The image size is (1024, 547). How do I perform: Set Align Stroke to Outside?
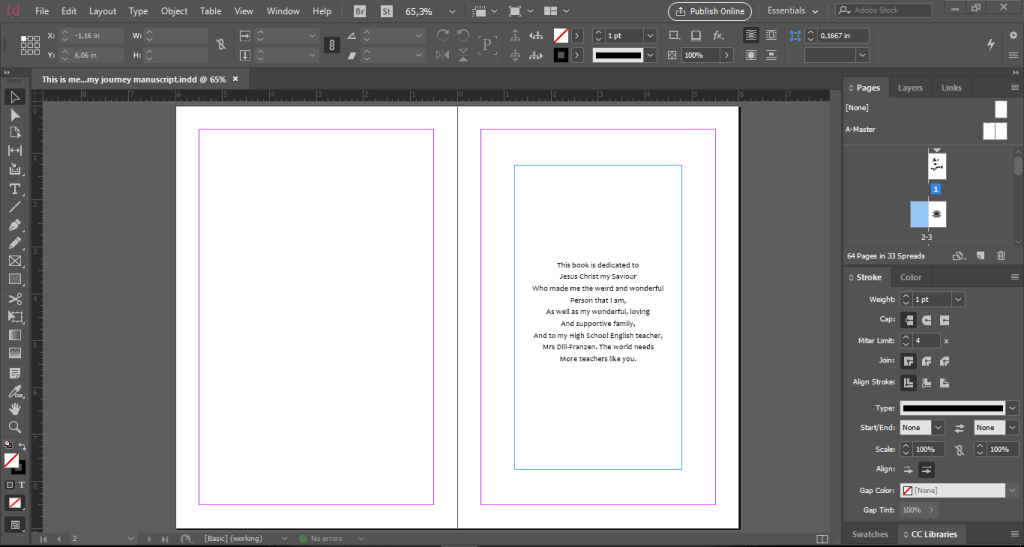click(943, 382)
